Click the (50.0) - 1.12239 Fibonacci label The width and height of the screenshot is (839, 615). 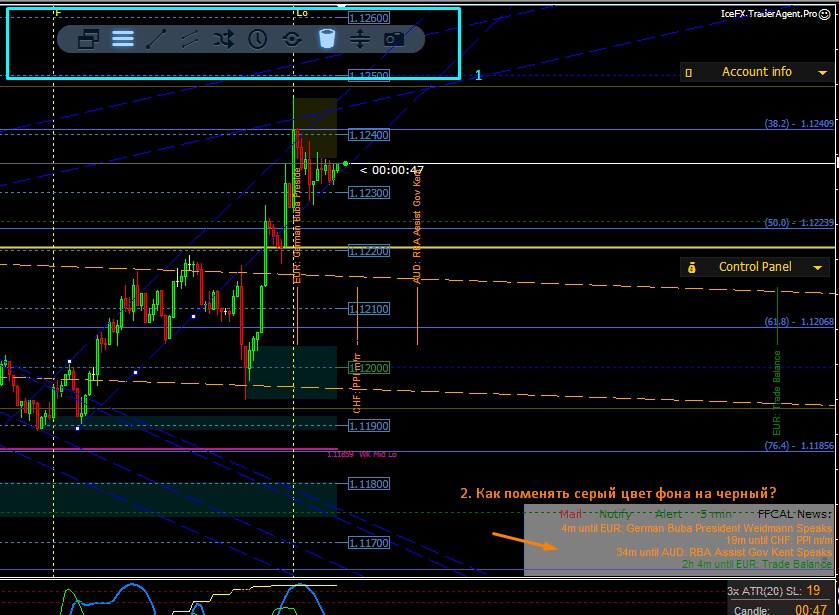[x=798, y=223]
